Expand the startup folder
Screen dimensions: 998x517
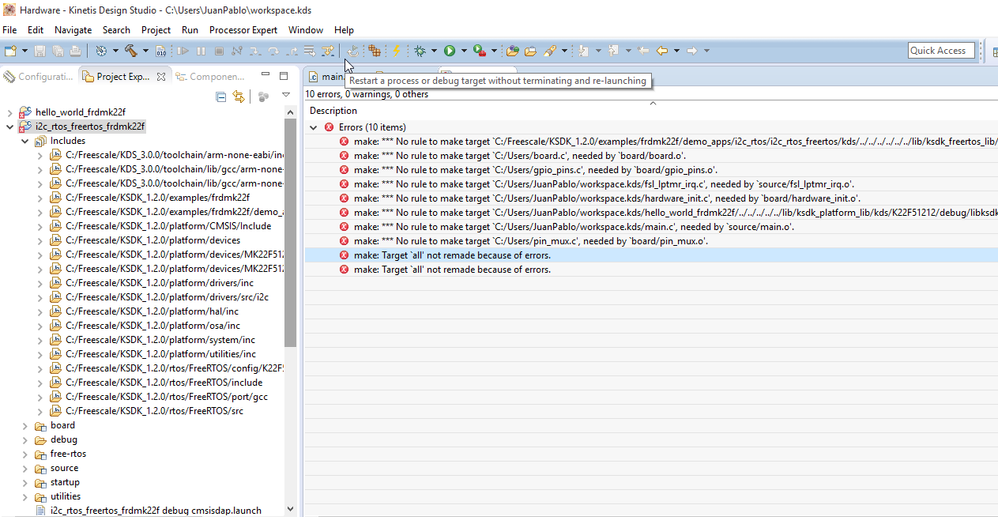(x=25, y=482)
